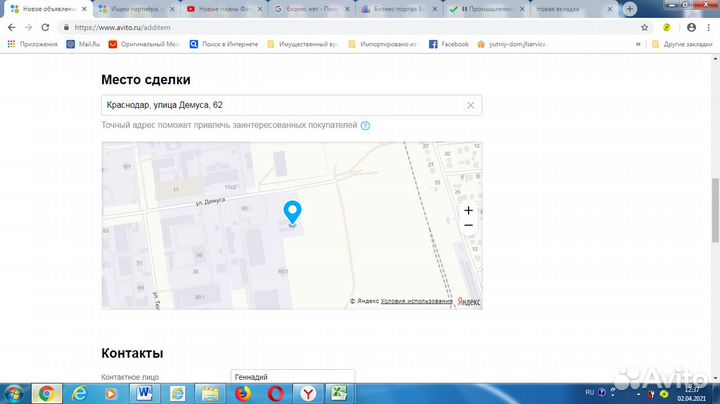
Task: Close the Новое объявление tab
Action: [x=84, y=9]
